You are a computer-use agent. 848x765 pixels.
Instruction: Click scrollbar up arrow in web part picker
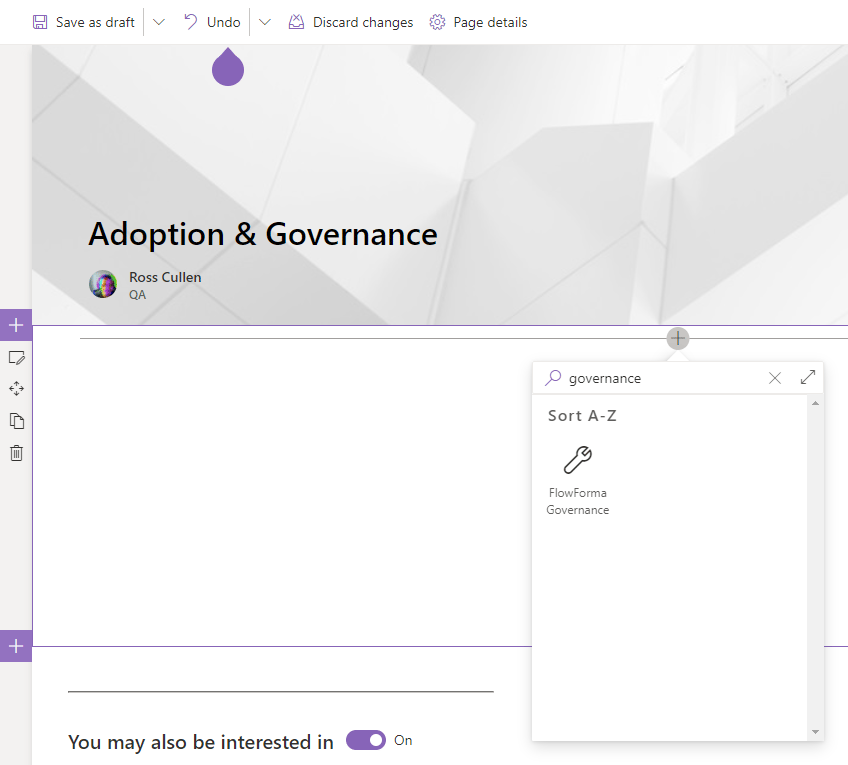pyautogui.click(x=815, y=403)
